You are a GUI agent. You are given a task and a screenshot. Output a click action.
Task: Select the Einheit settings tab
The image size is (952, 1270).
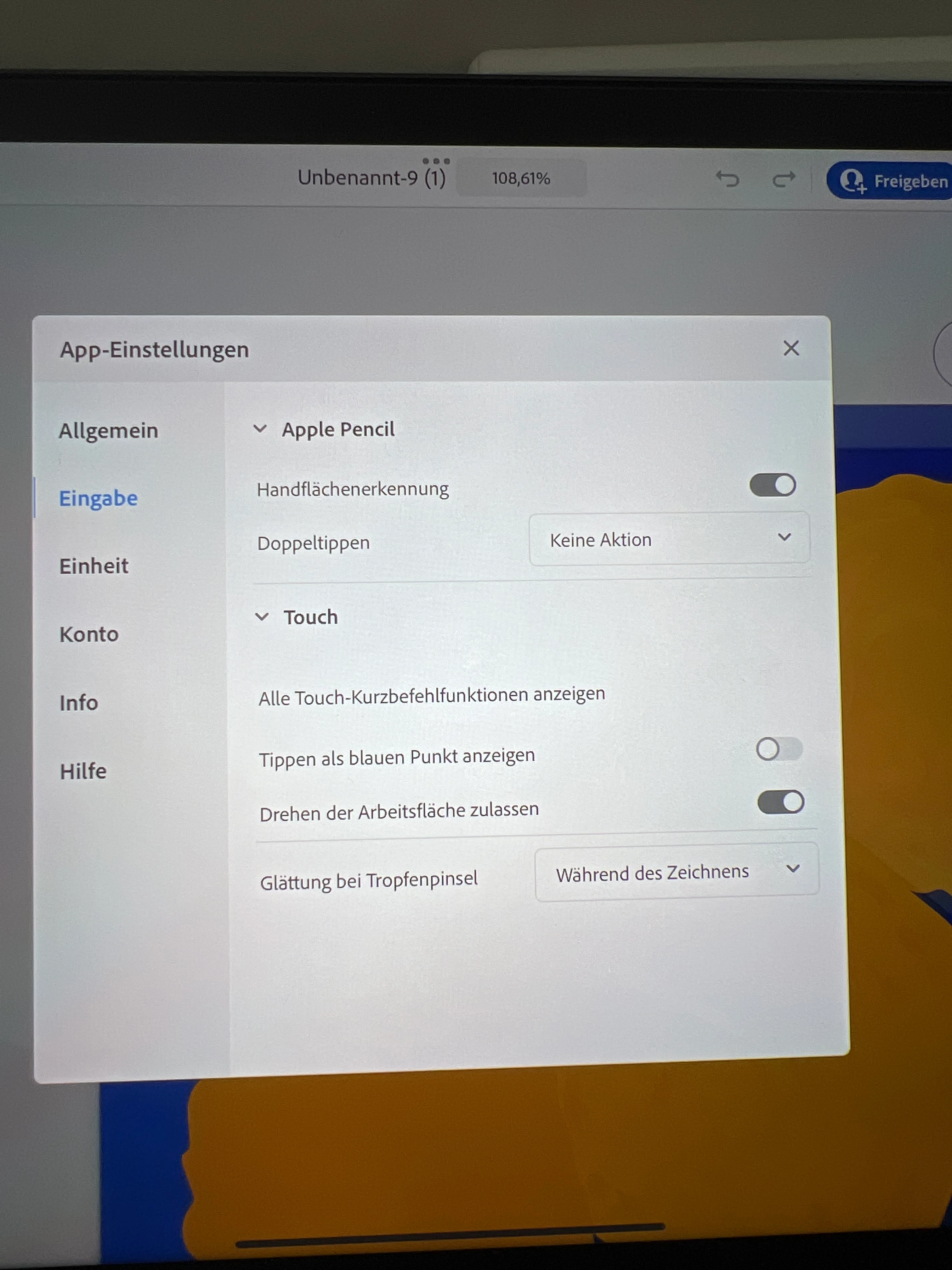click(x=94, y=566)
